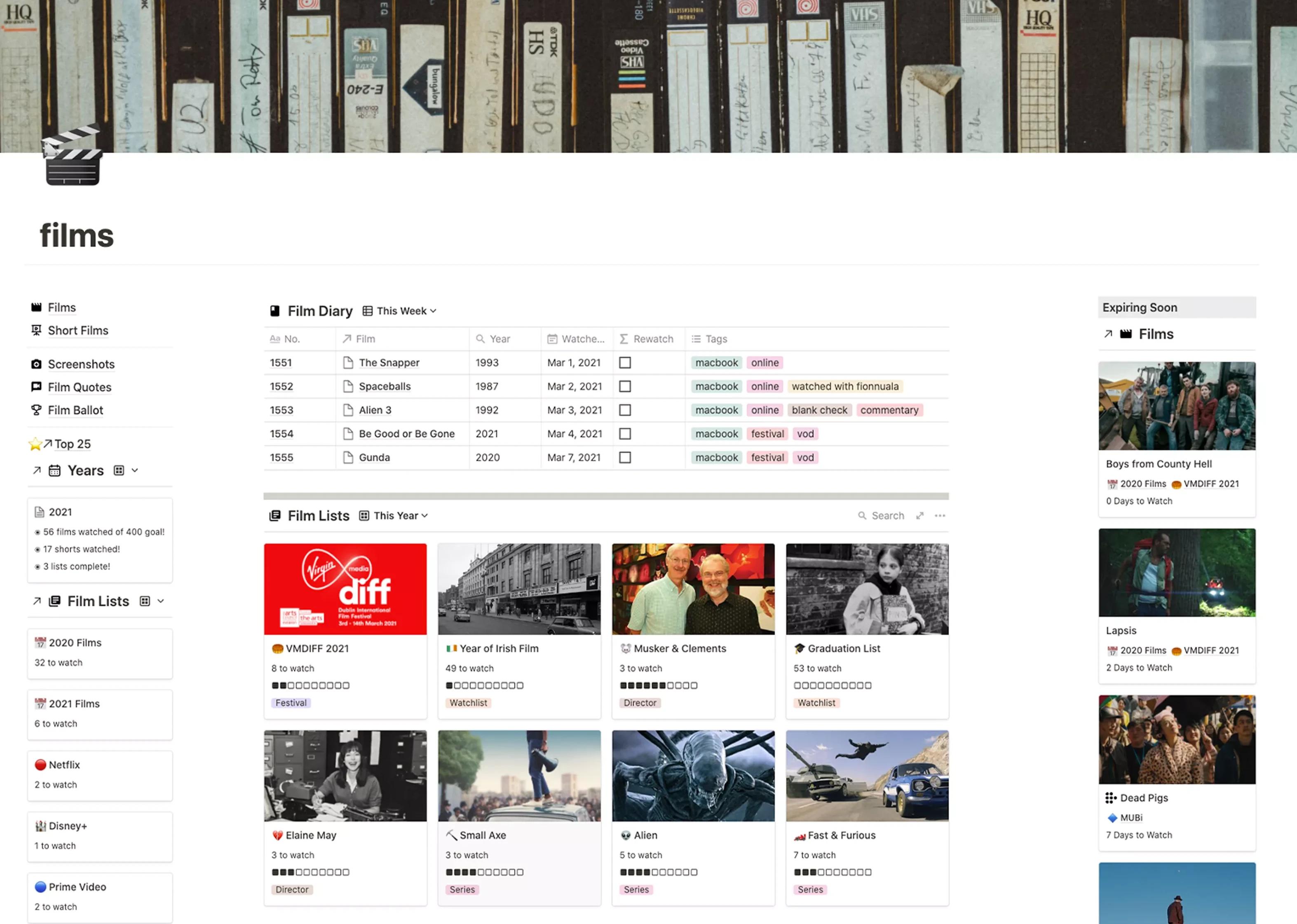This screenshot has height=924, width=1297.
Task: Open the Tags column header menu
Action: (x=717, y=339)
